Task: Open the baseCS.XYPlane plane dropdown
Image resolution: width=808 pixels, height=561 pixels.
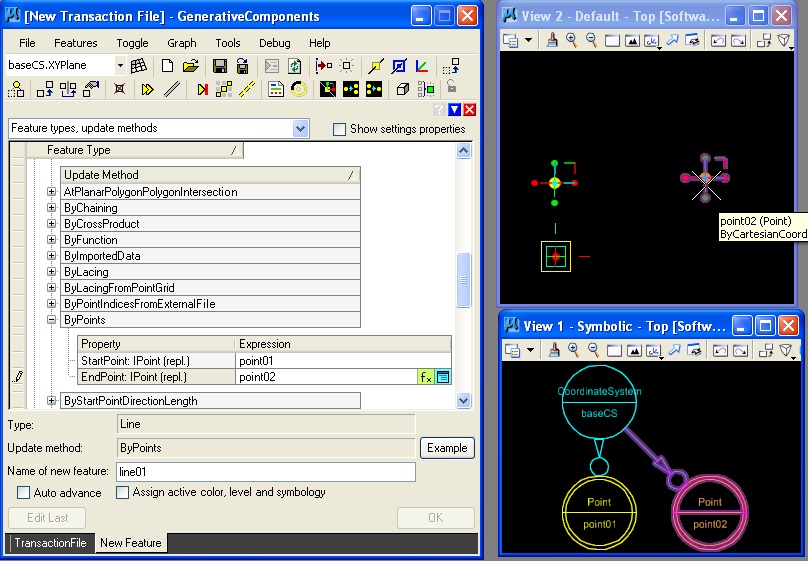Action: click(120, 65)
